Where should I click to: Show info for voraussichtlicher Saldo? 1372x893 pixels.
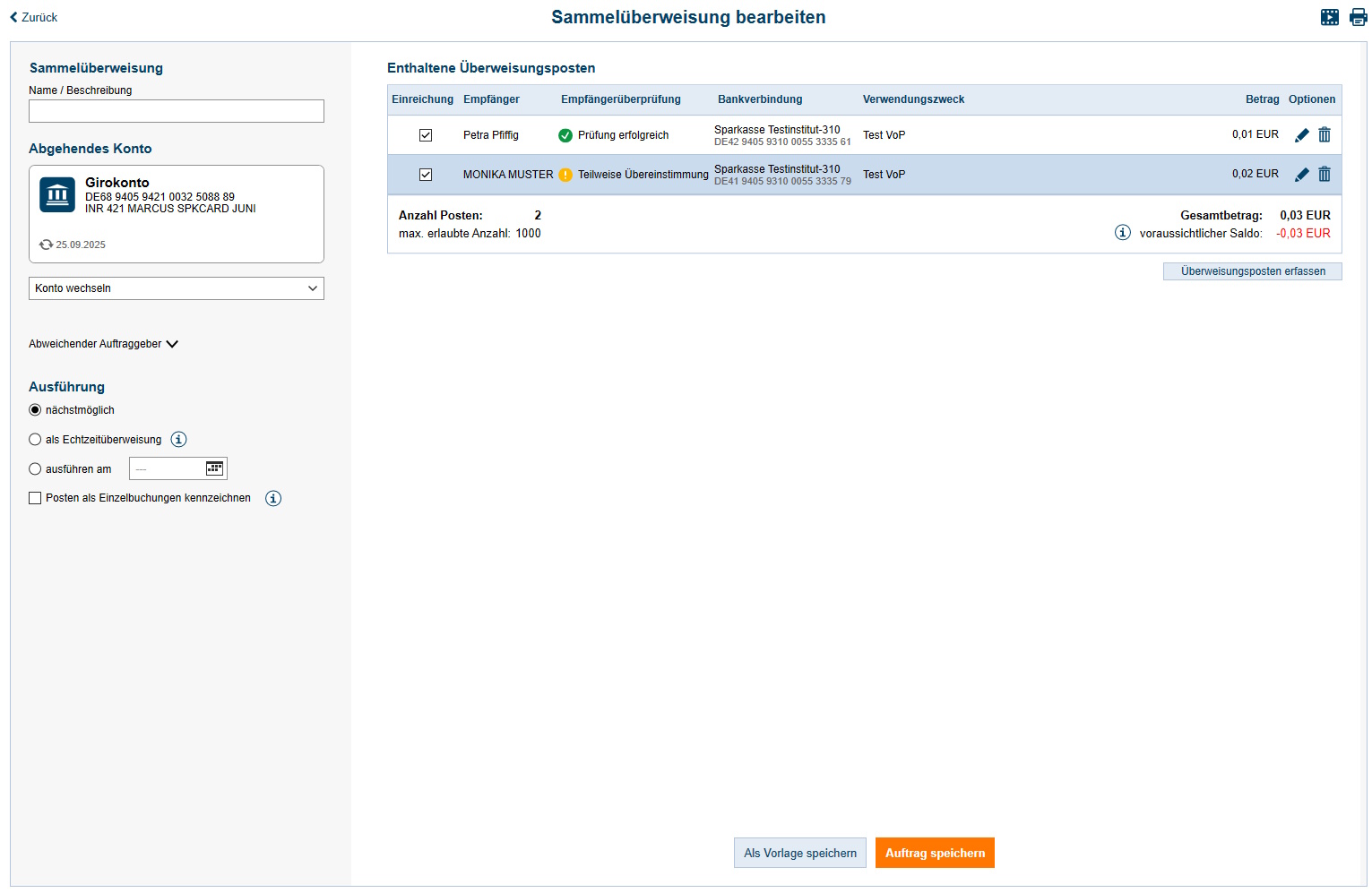[x=1122, y=233]
